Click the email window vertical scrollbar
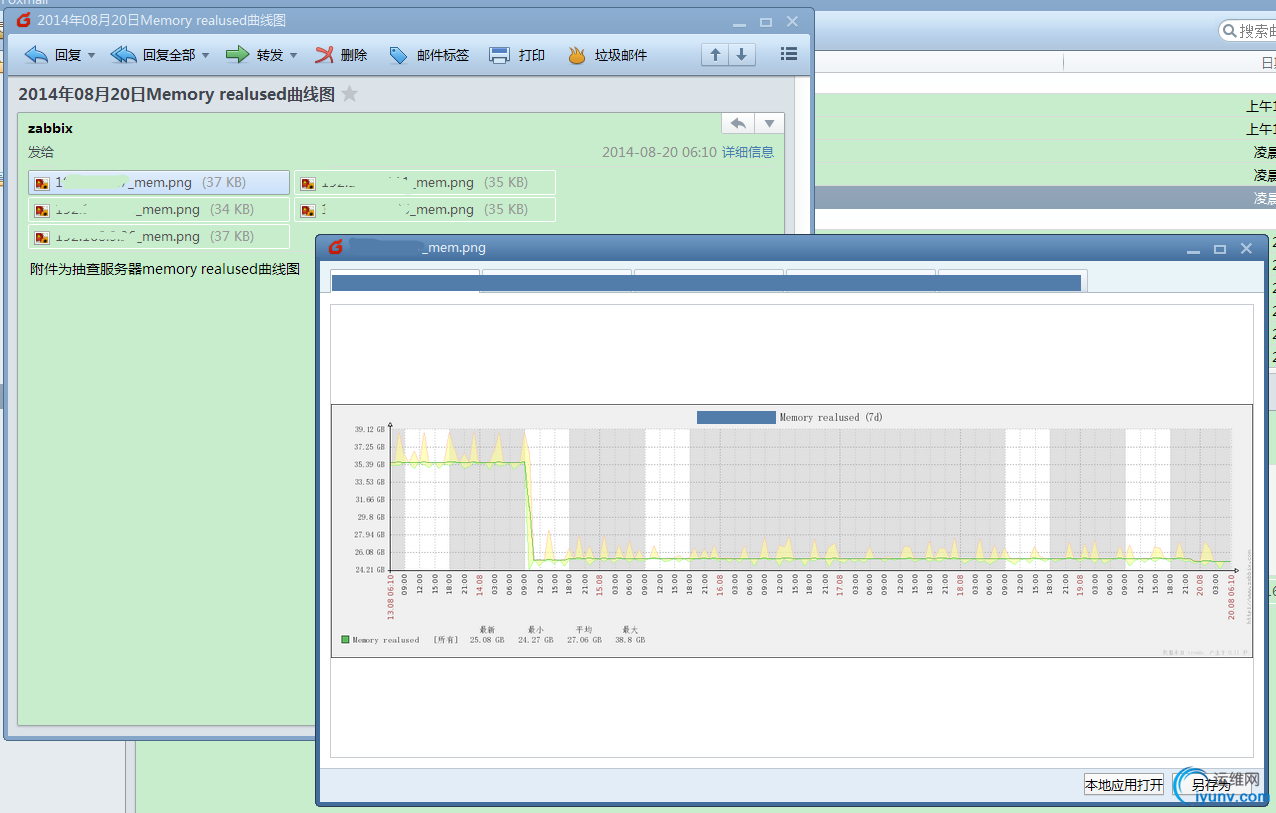This screenshot has height=813, width=1276. [x=802, y=155]
